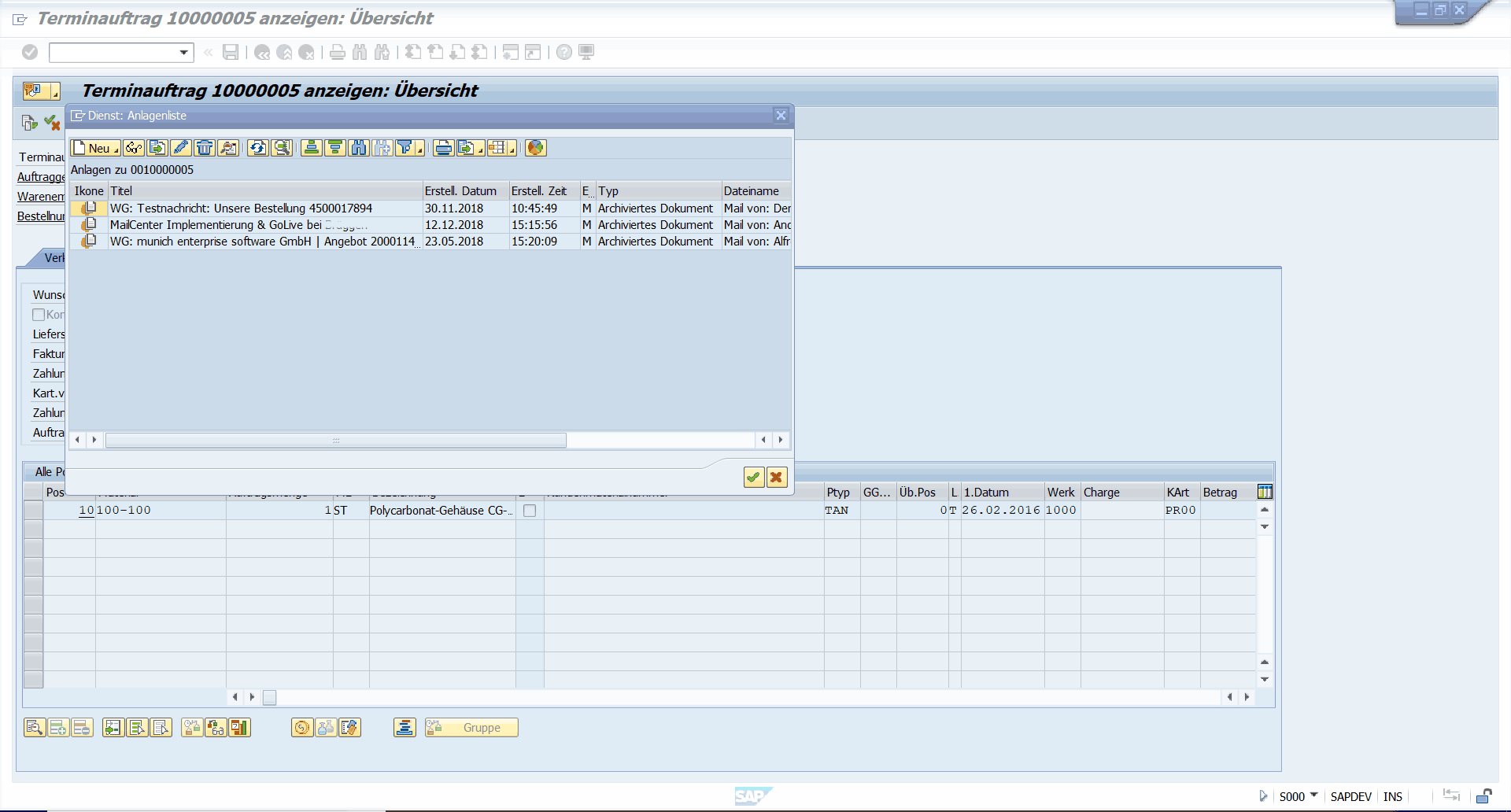Click the glasses display icon in attachment toolbar
This screenshot has height=812, width=1511.
[x=134, y=148]
